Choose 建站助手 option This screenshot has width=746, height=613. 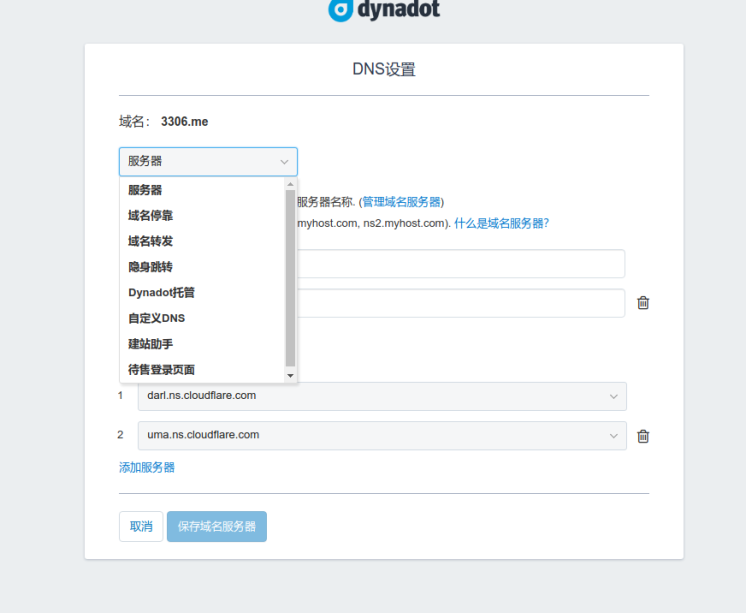pyautogui.click(x=150, y=344)
